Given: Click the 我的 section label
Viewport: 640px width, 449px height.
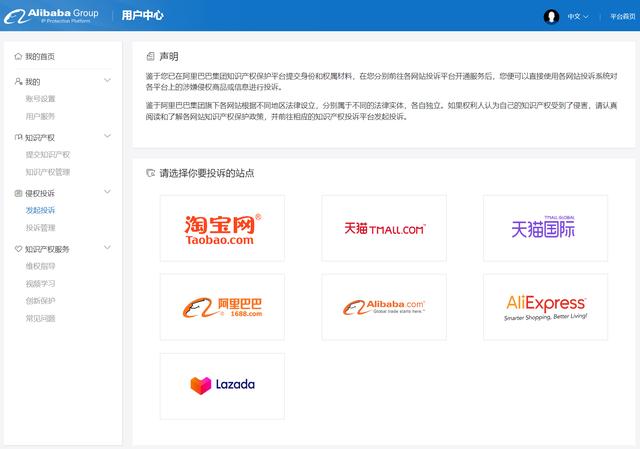Looking at the screenshot, I should pyautogui.click(x=33, y=82).
